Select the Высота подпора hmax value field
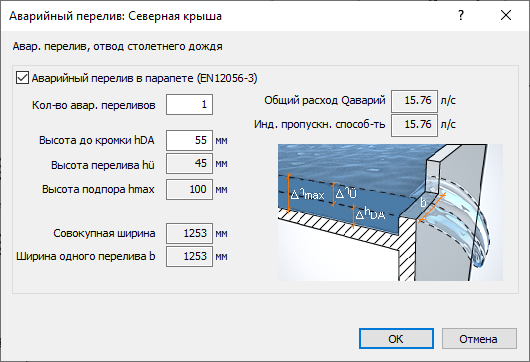The height and width of the screenshot is (362, 530). [x=189, y=190]
